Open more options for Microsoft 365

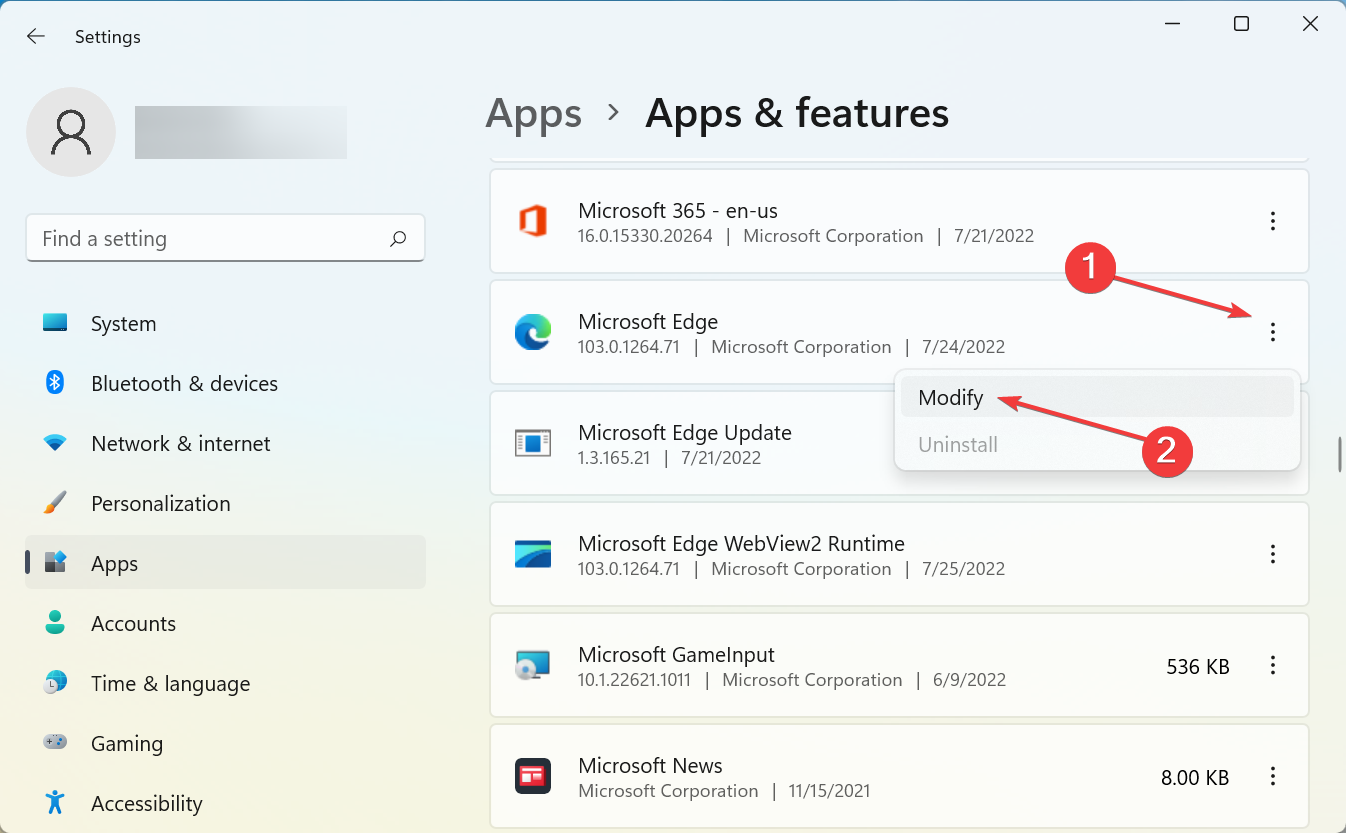pos(1273,221)
